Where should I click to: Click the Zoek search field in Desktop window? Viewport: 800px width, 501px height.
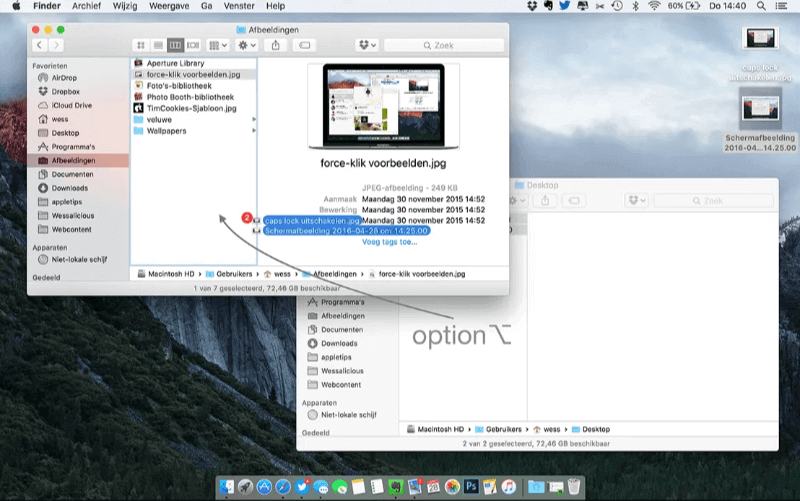point(713,201)
